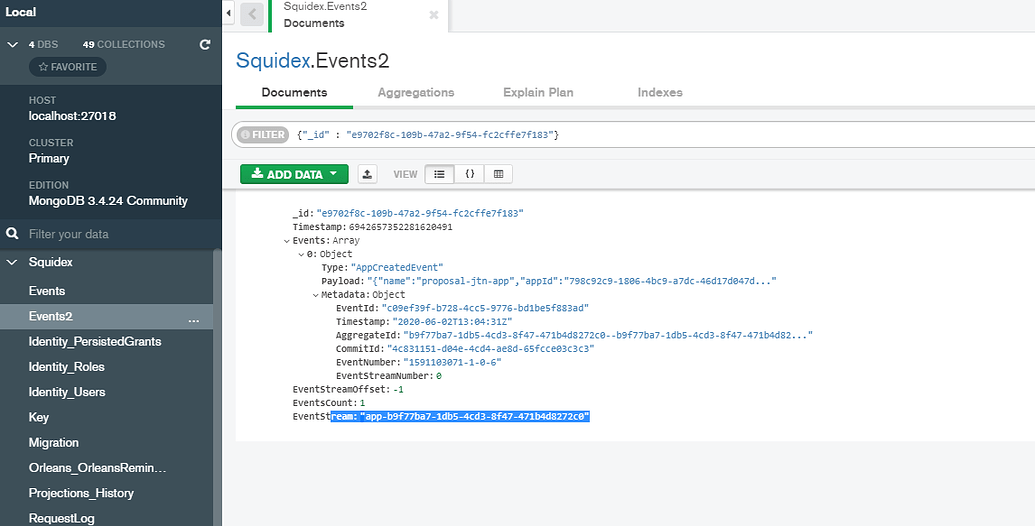This screenshot has height=526, width=1035.
Task: Refresh databases with the reload icon
Action: tap(205, 45)
